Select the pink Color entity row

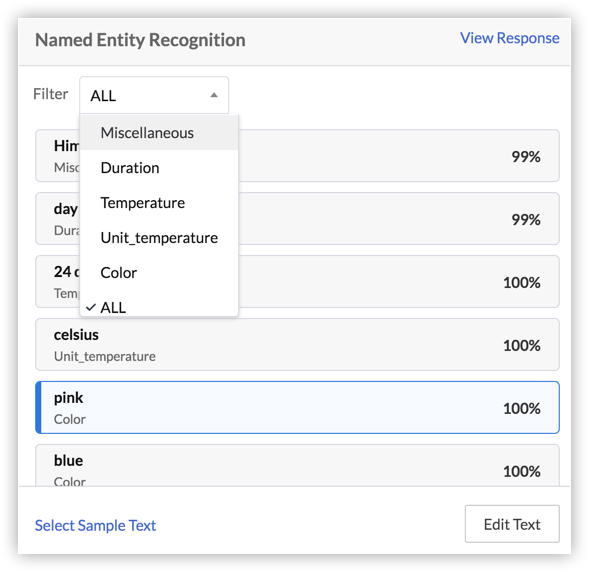[x=297, y=407]
